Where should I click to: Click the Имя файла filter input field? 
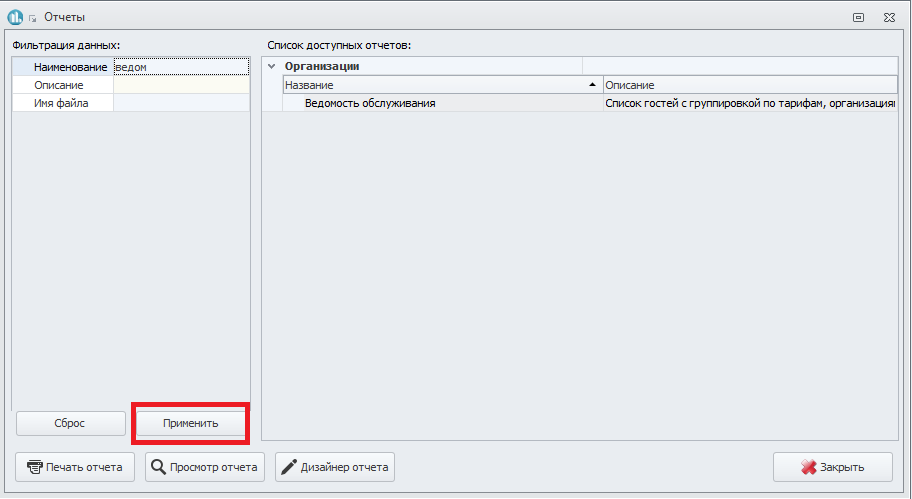coord(181,103)
